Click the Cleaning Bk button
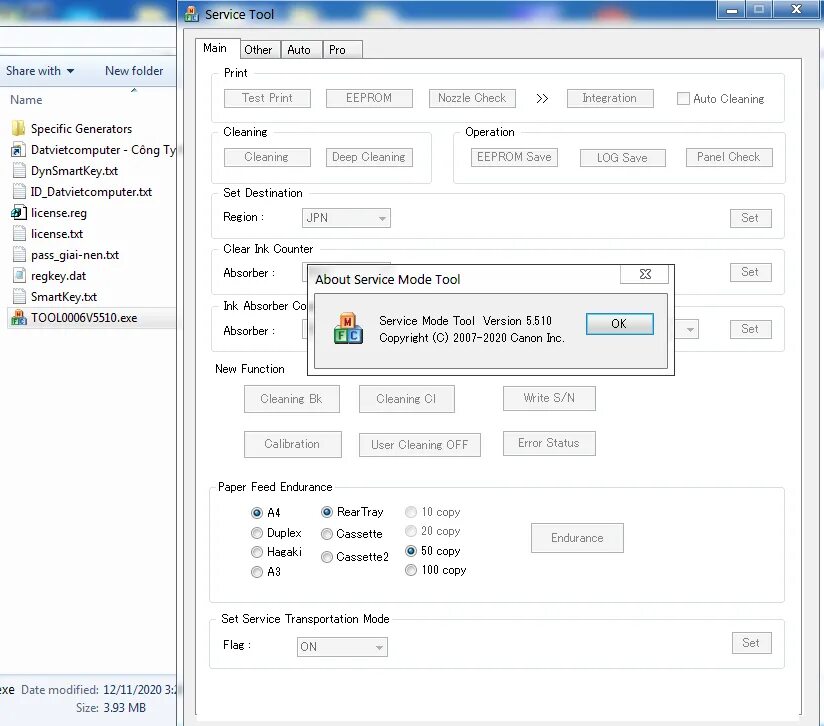 tap(292, 399)
